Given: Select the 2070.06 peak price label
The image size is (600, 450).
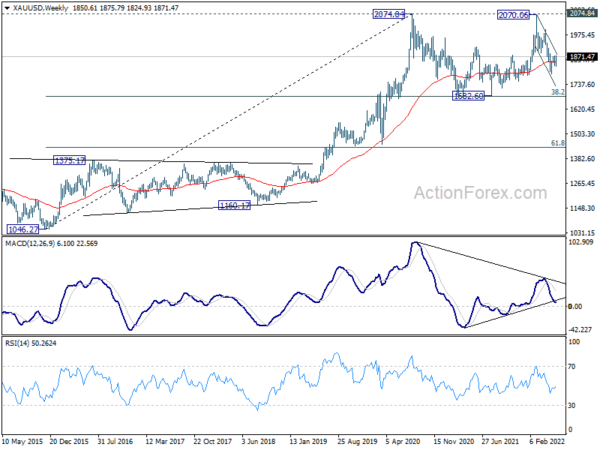Looking at the screenshot, I should click(513, 15).
